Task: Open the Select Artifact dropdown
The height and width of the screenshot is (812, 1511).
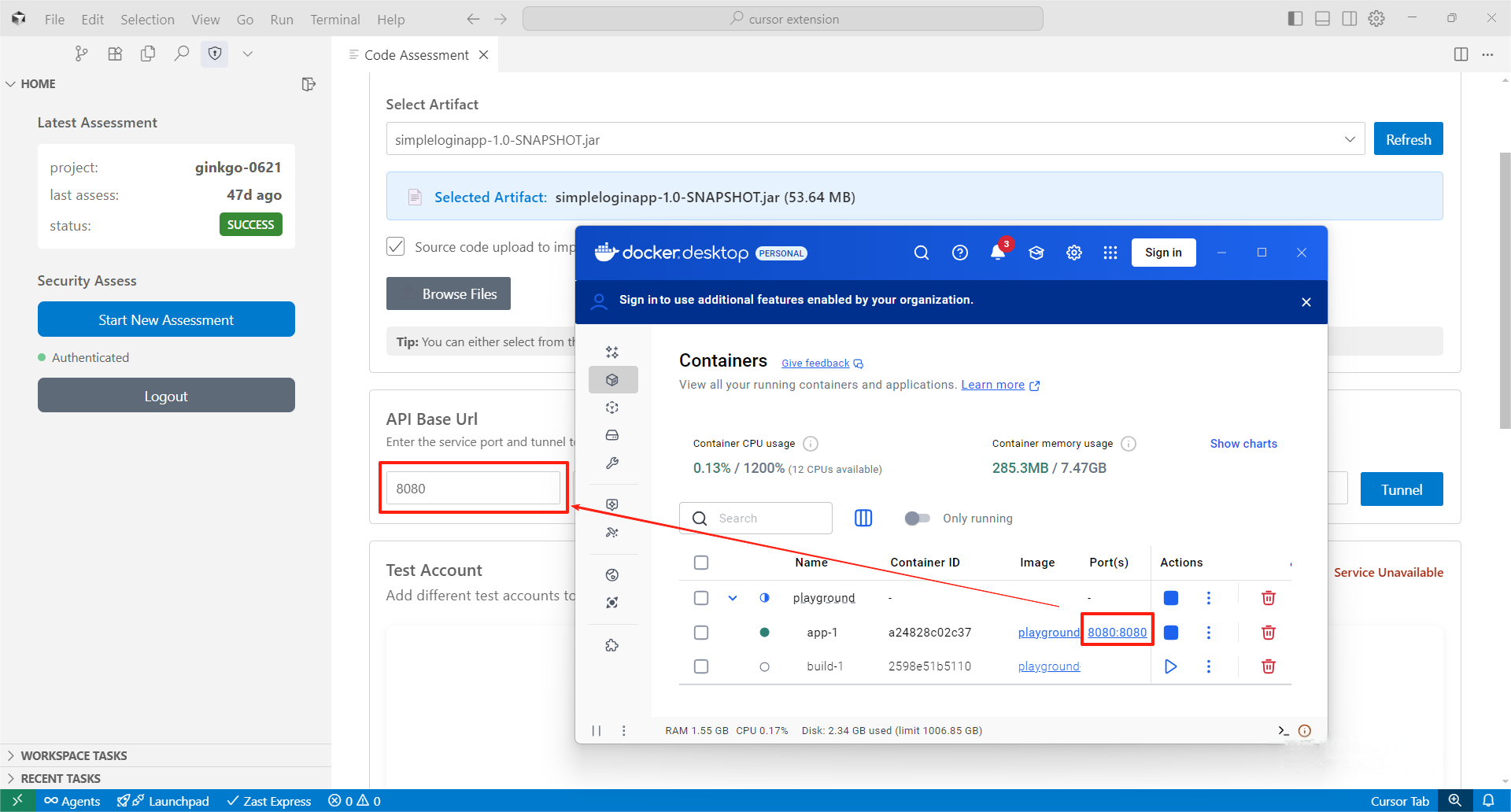Action: (x=875, y=139)
